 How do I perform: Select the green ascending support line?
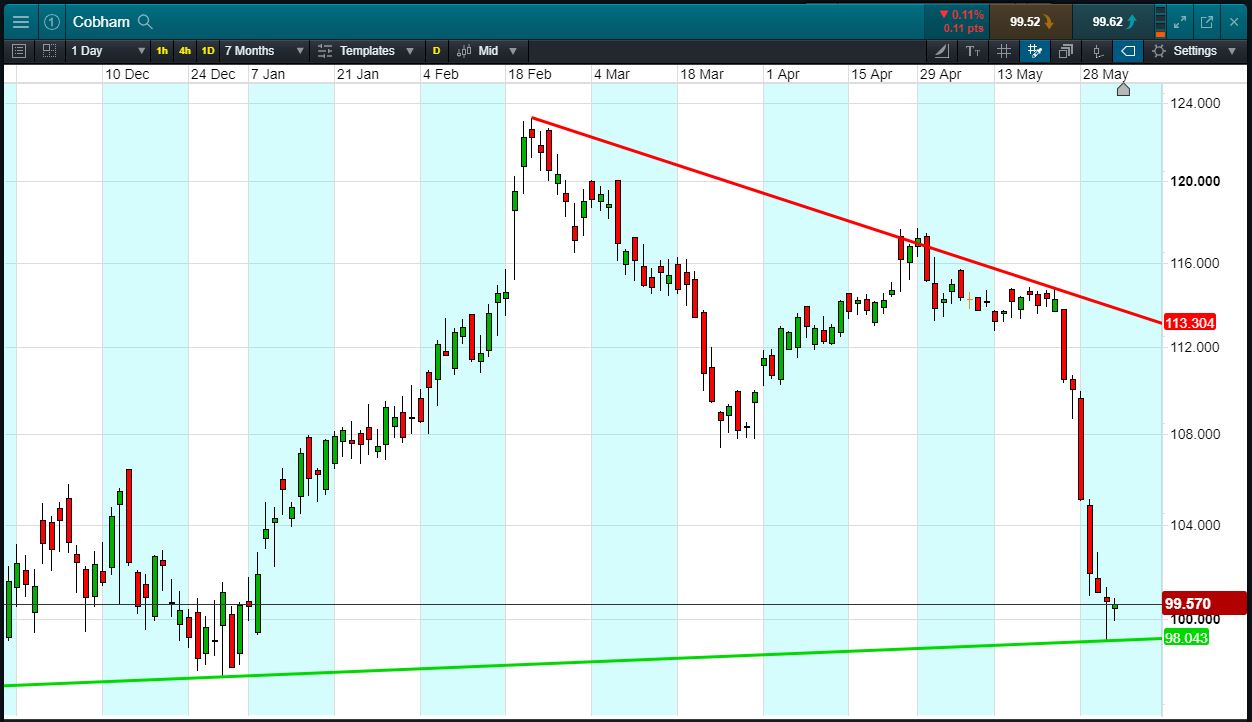coord(583,661)
